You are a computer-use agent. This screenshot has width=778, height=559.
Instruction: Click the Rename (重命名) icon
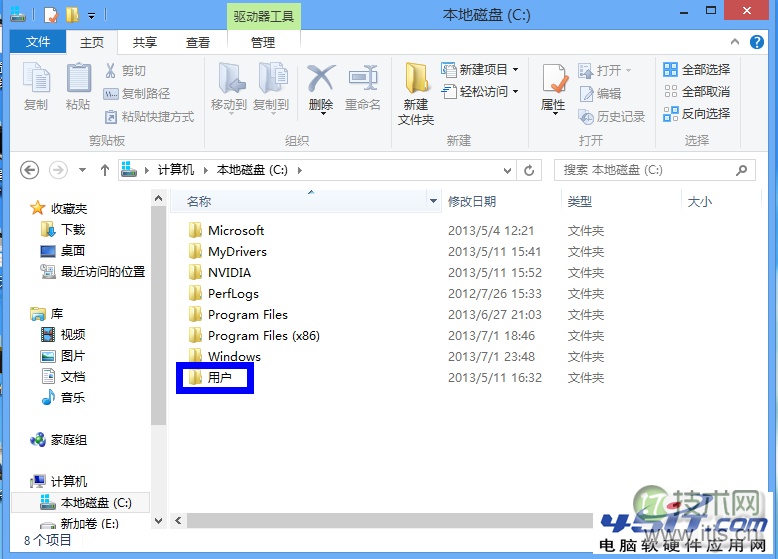pos(363,78)
